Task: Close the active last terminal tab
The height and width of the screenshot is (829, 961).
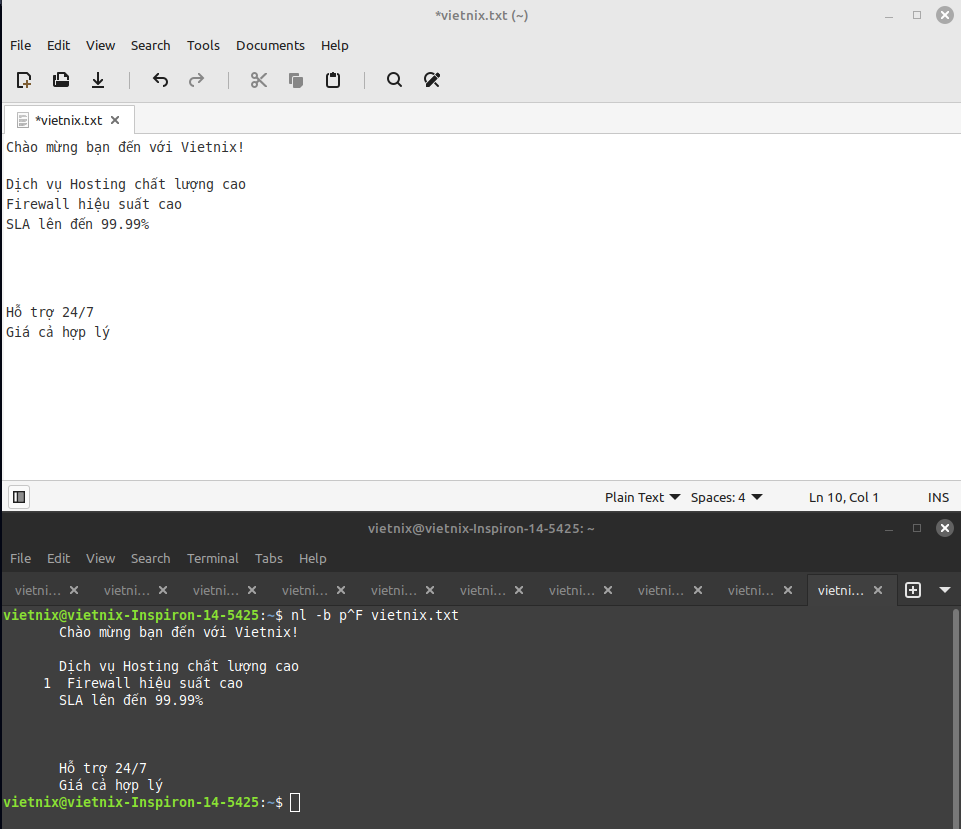Action: [x=878, y=590]
